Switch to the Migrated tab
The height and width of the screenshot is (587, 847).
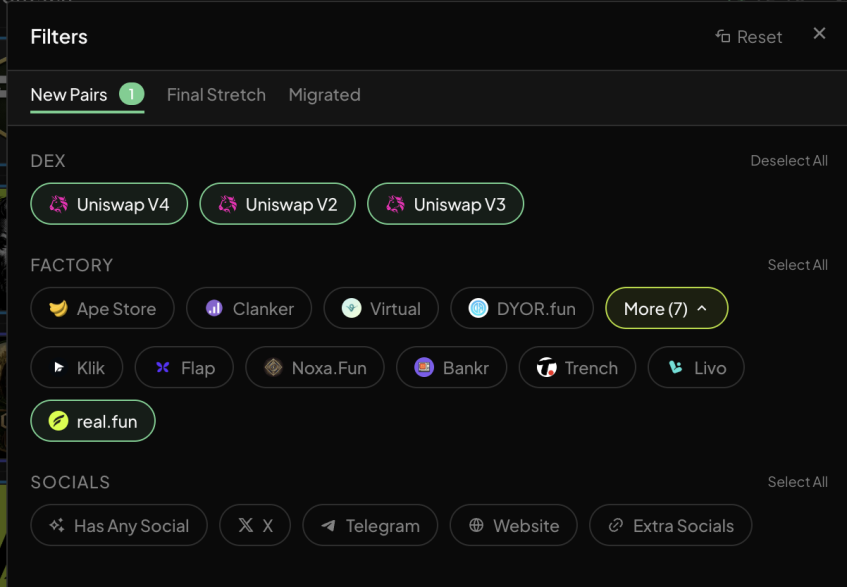325,95
